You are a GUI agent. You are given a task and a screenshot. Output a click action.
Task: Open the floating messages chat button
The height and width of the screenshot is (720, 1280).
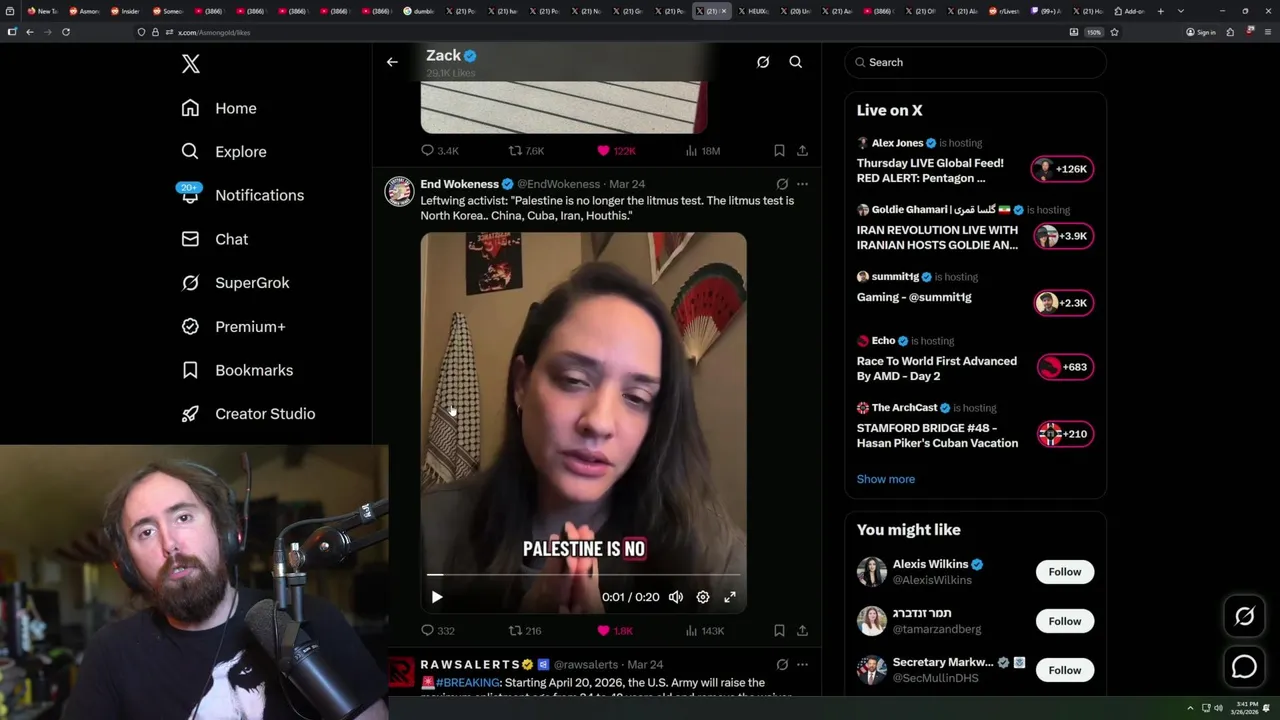(x=1245, y=666)
